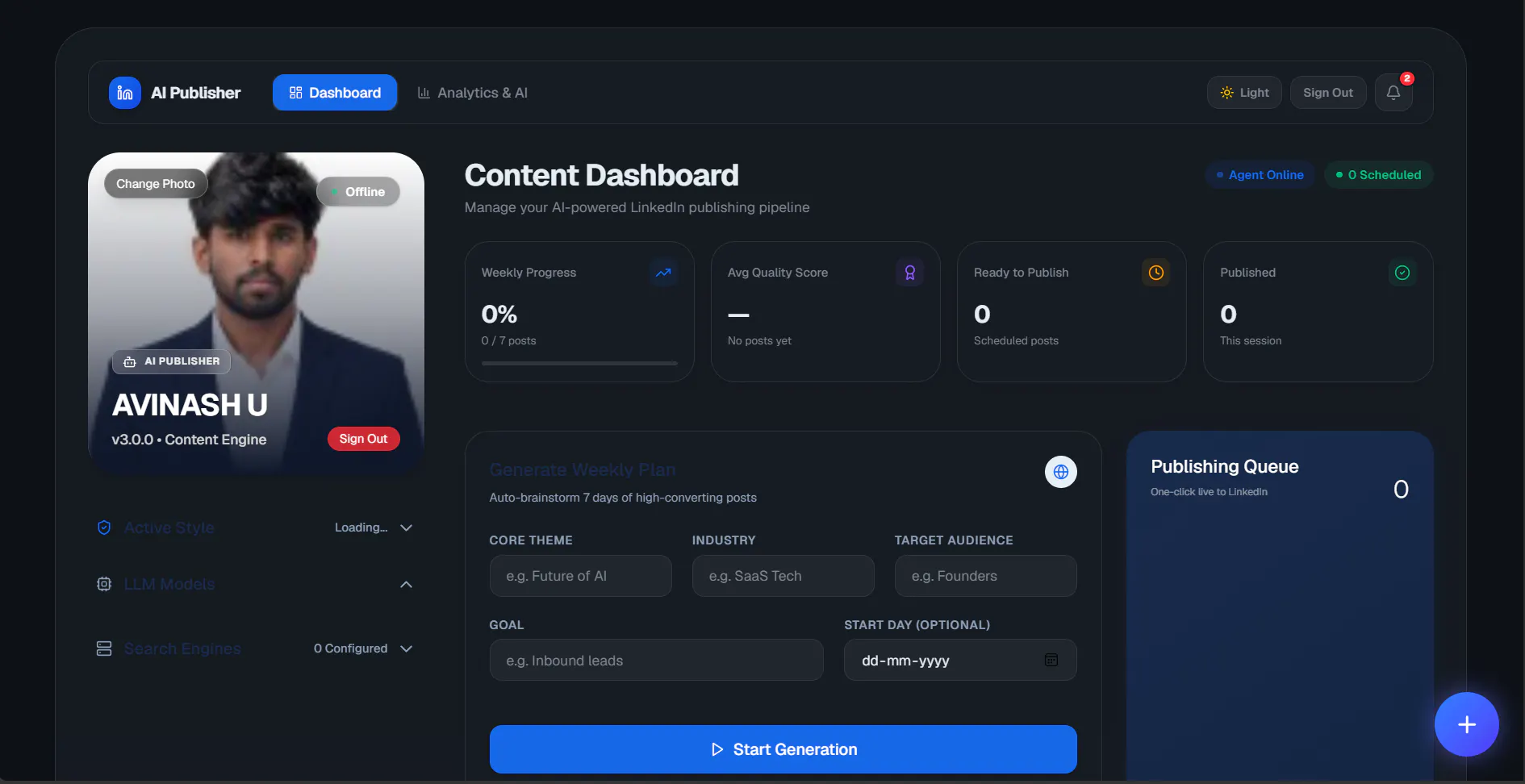Click the Avg Quality Score award icon
Screen dimensions: 1525x784
point(909,273)
